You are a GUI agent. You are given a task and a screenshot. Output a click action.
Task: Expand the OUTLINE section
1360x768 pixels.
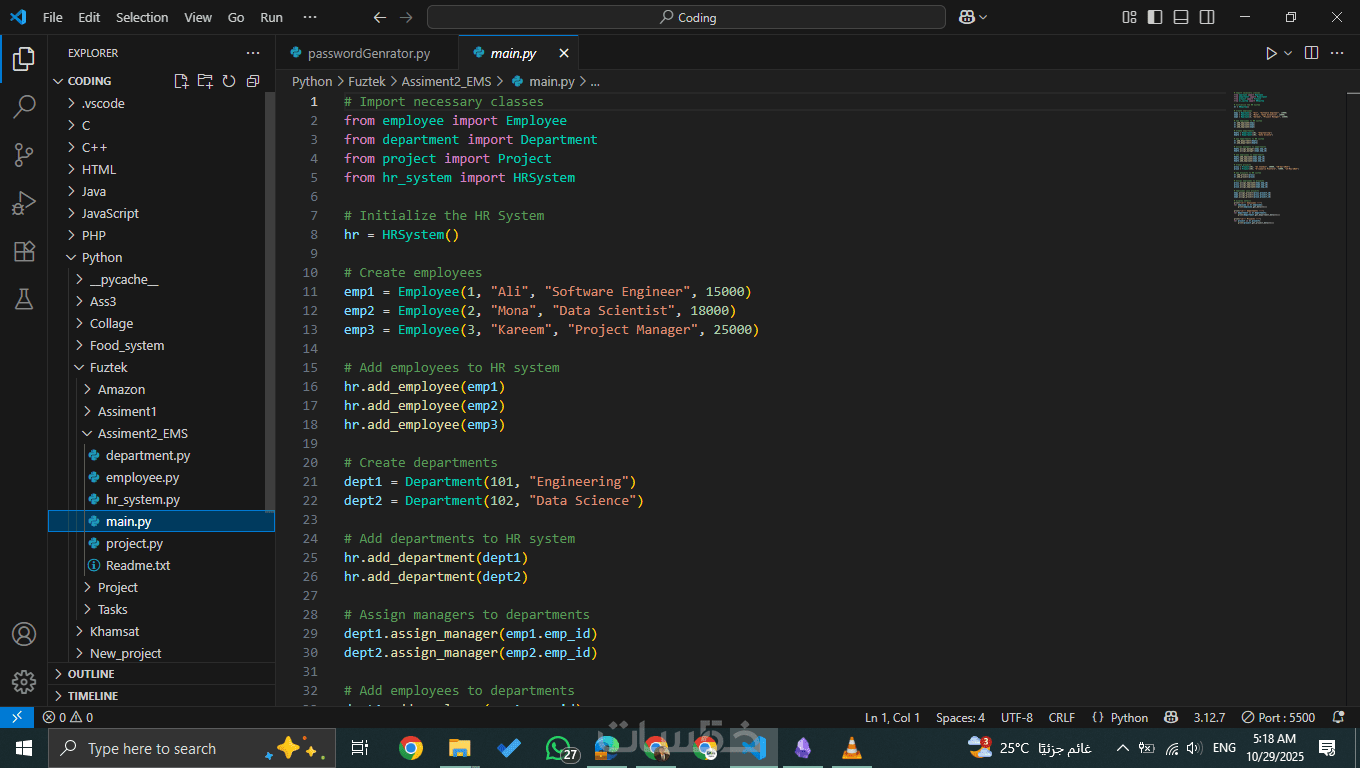tap(91, 674)
